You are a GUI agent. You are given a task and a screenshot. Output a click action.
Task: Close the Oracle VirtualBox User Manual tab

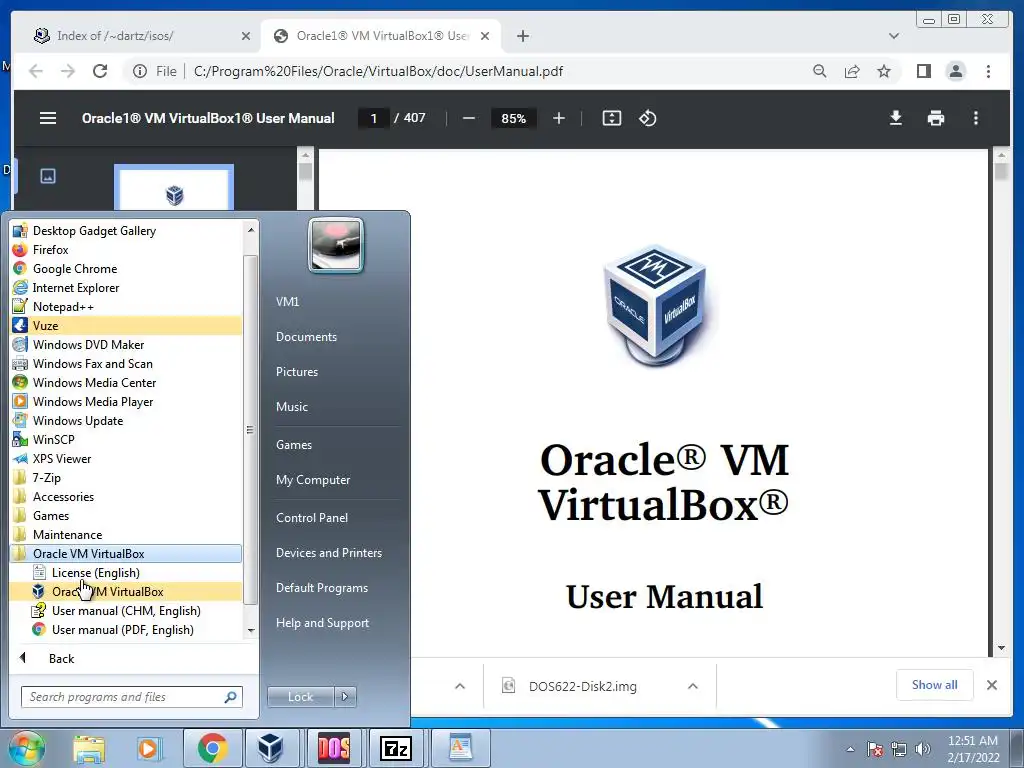[485, 36]
